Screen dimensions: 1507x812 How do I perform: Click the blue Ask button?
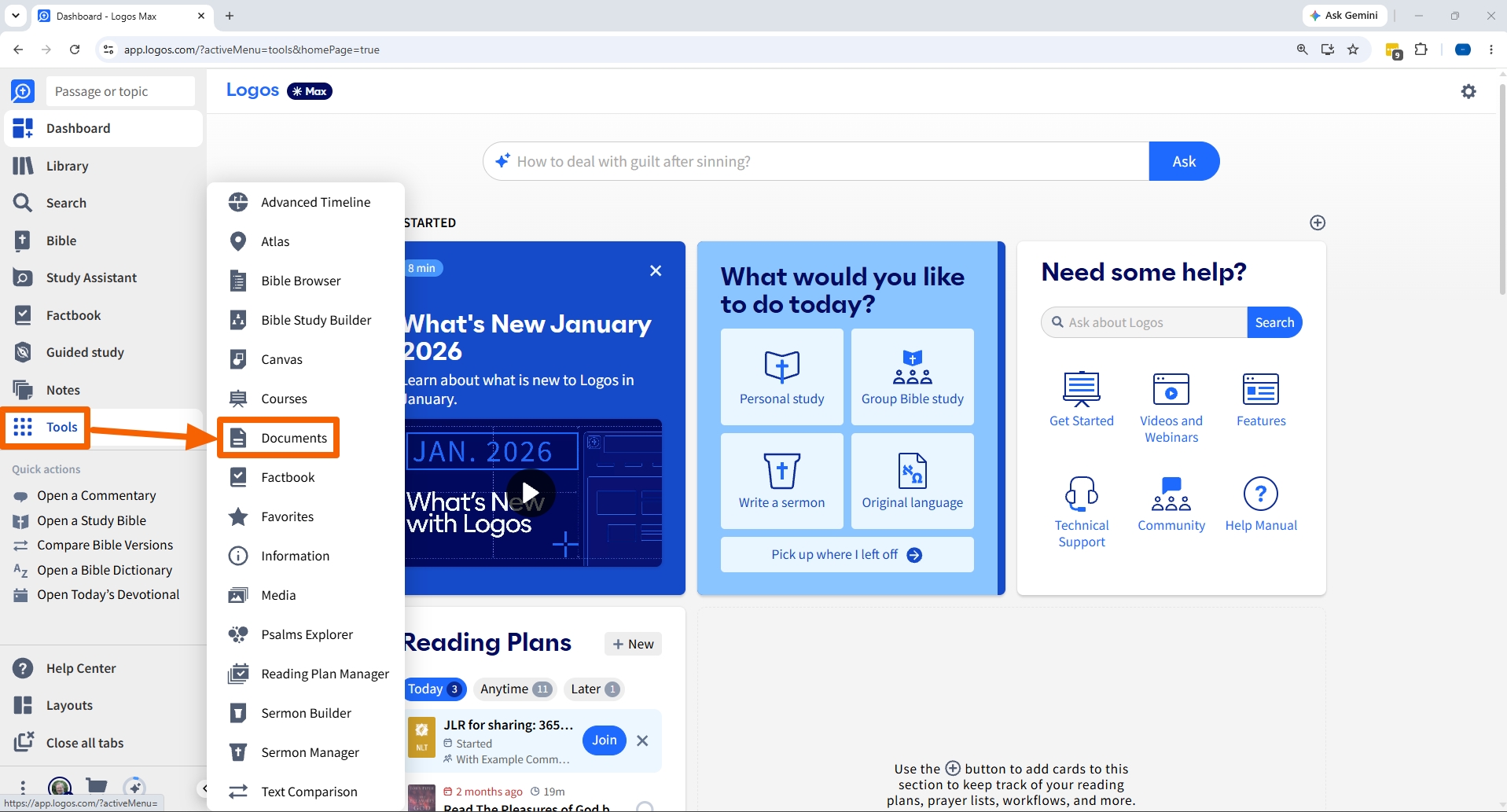pyautogui.click(x=1184, y=161)
